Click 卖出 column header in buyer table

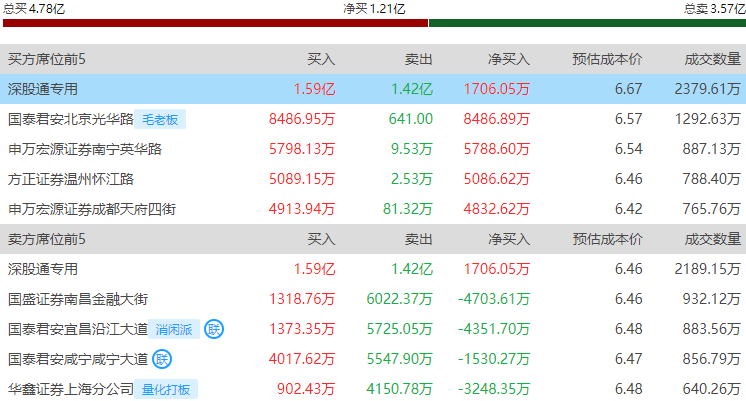tap(419, 59)
